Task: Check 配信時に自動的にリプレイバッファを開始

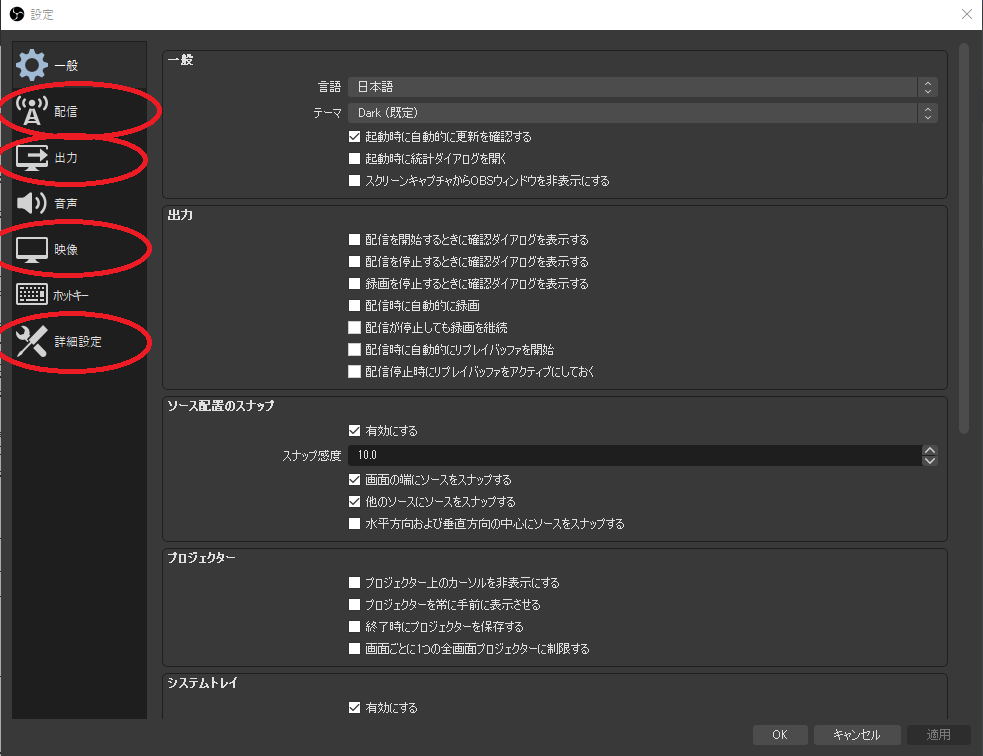Action: (354, 349)
